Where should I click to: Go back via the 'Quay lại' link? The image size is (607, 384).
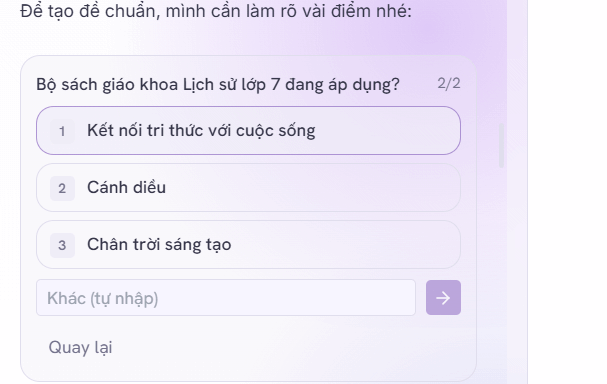[80, 347]
